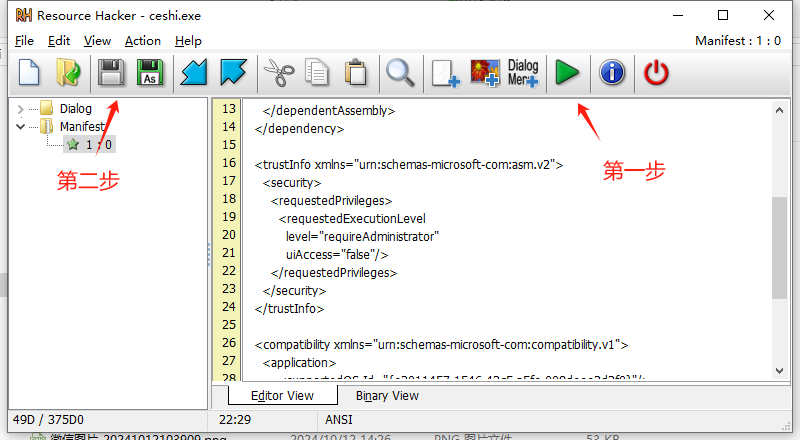
Task: Click the editor's vertical scrollbar thumb
Action: [x=779, y=246]
